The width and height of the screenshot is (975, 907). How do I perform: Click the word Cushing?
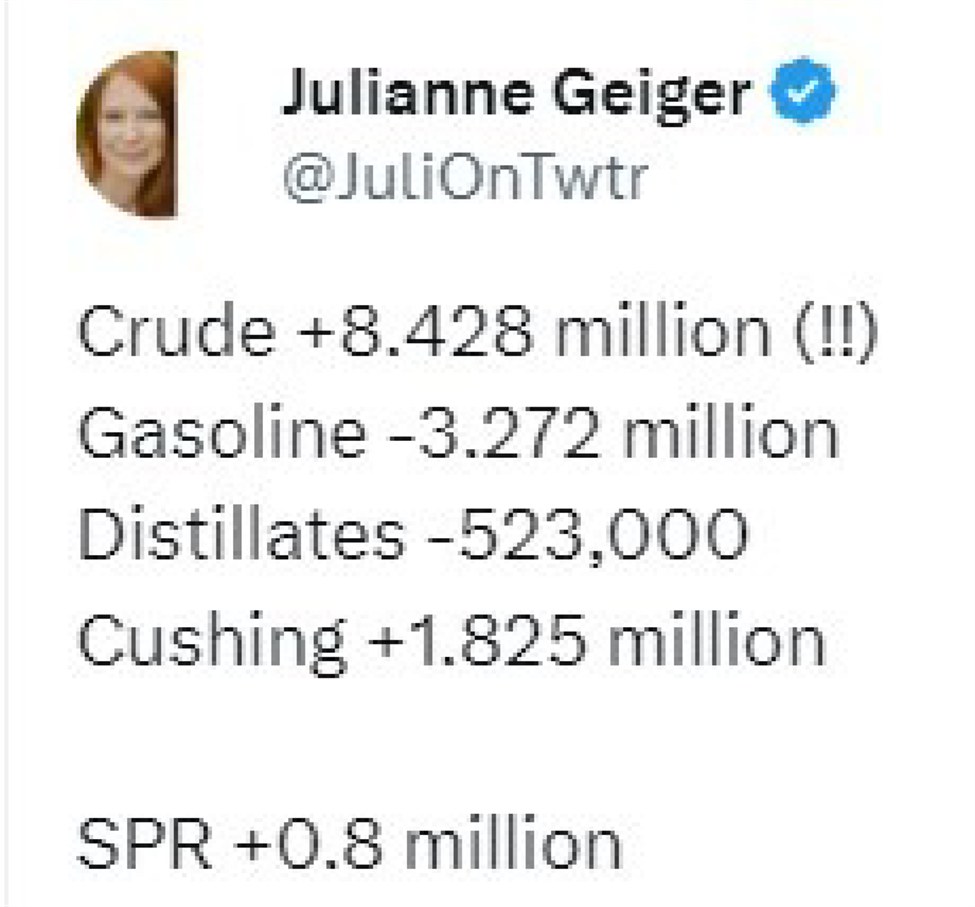(x=212, y=642)
